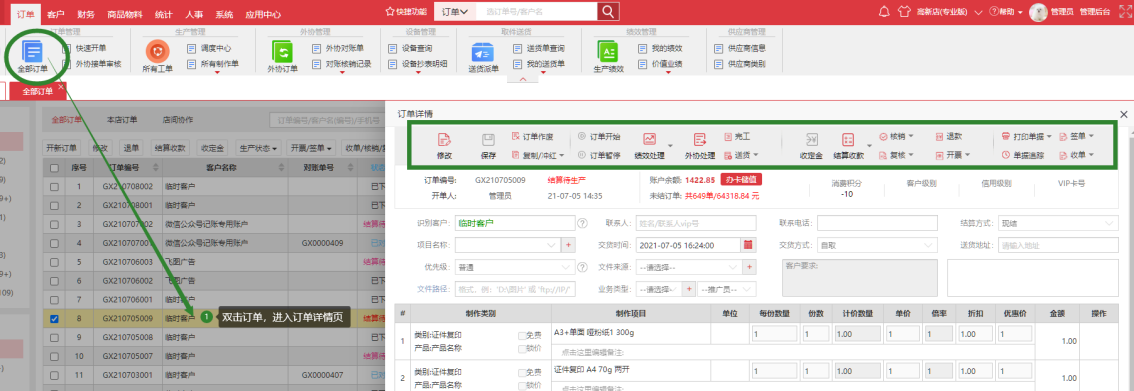Viewport: 1134px width, 391px height.
Task: Click 订单暂停 in detail toolbar
Action: click(x=599, y=155)
